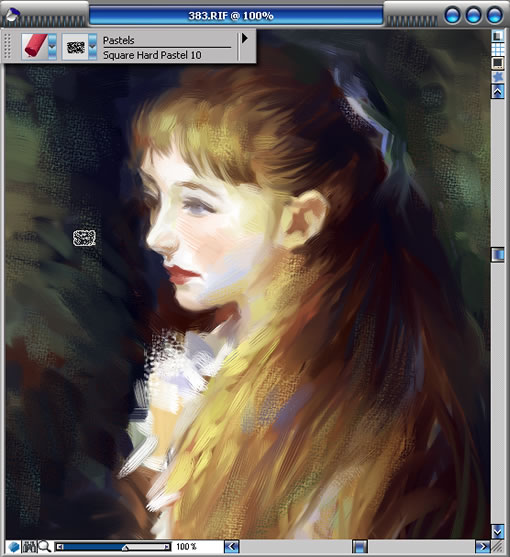Click the 383.RIF @ 100% title bar
The height and width of the screenshot is (557, 510).
(236, 16)
